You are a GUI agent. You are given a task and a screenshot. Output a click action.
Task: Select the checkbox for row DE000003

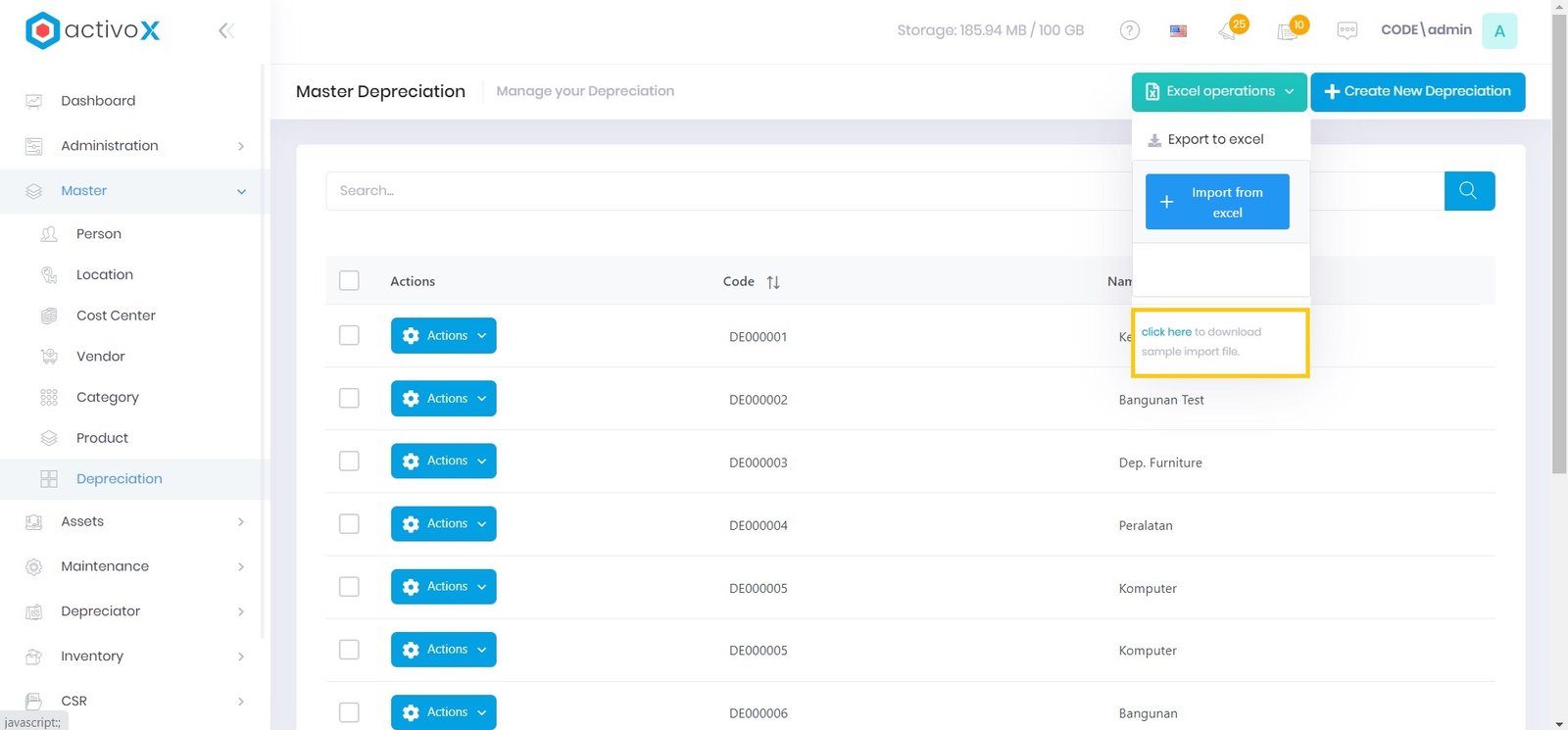(x=349, y=461)
